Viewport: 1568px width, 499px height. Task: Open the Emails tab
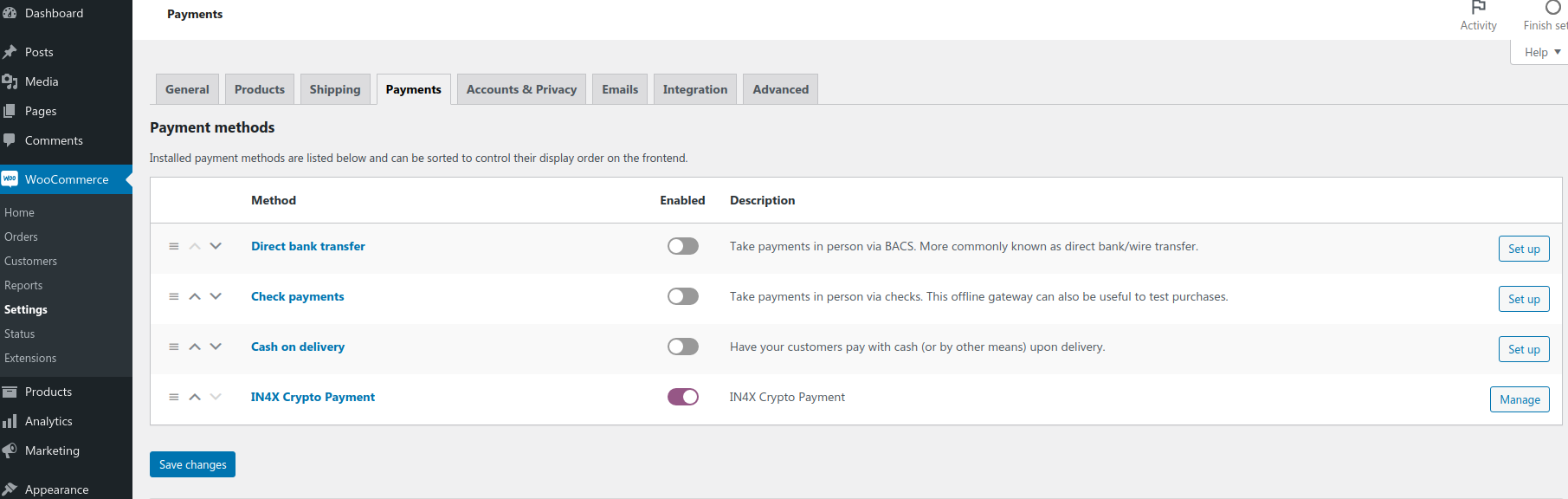(x=620, y=89)
